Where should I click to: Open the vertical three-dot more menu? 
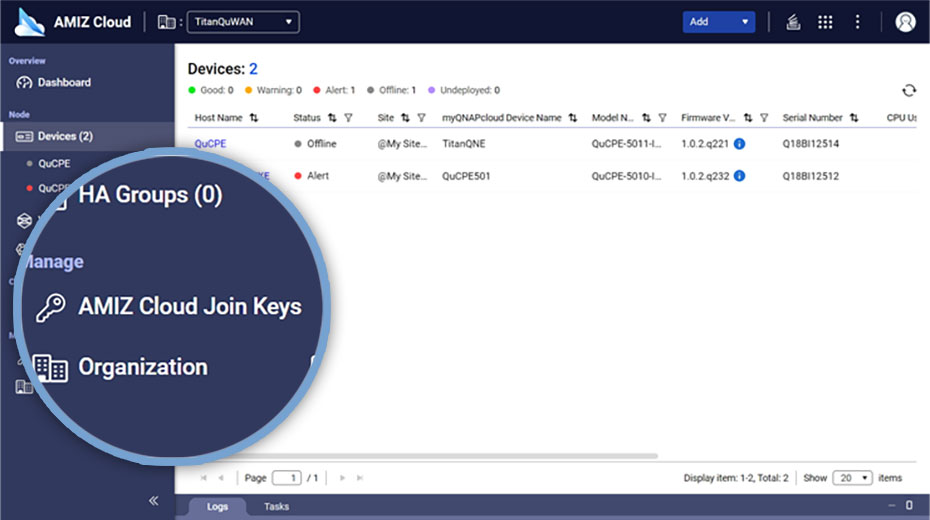click(x=857, y=22)
